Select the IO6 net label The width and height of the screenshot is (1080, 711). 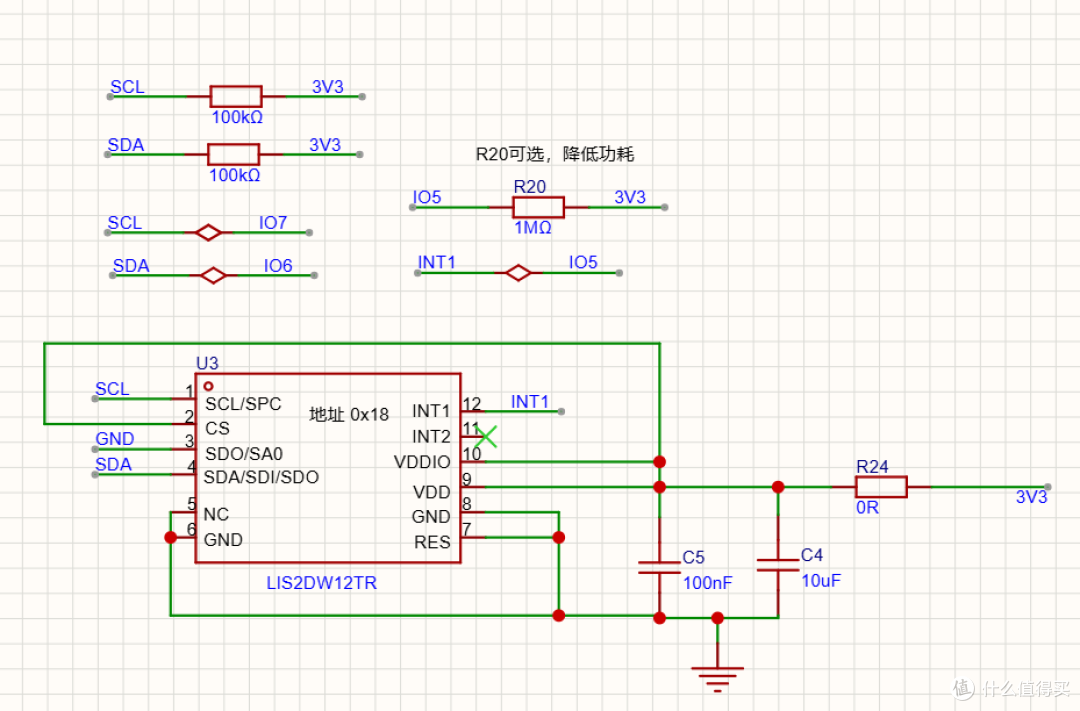(278, 265)
